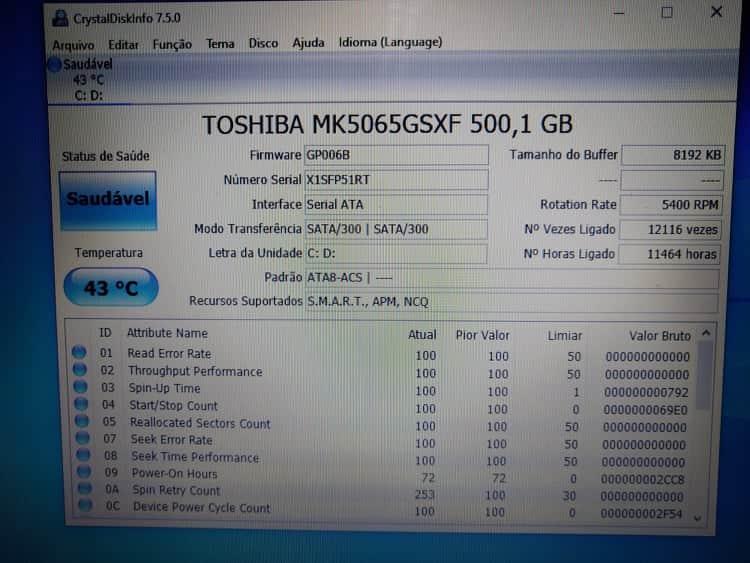The image size is (750, 563).
Task: Maximize the CrystalDiskInfo window
Action: 667,12
